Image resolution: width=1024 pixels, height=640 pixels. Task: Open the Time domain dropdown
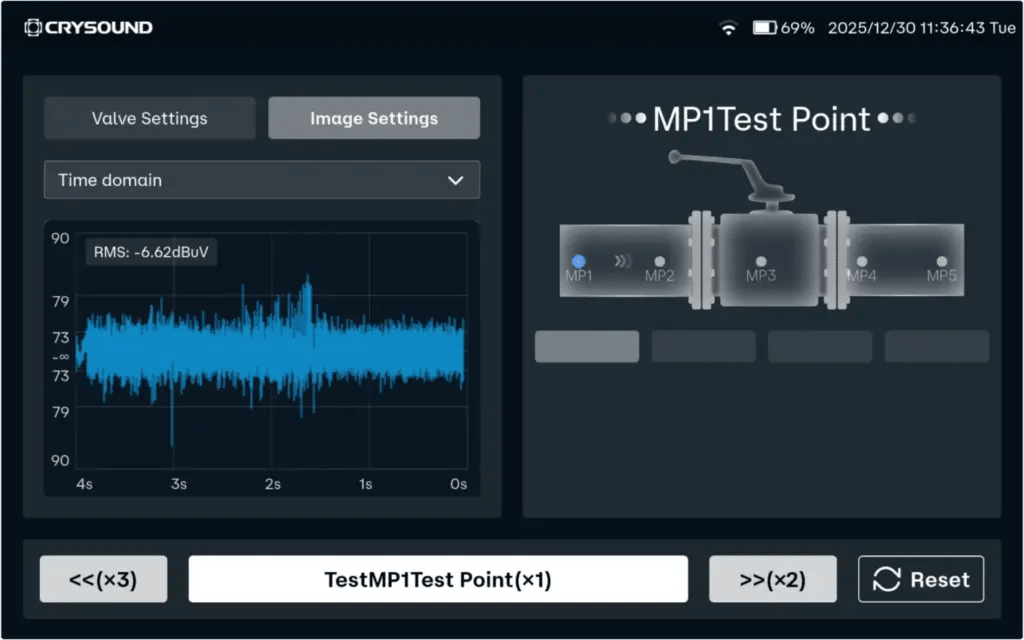(x=261, y=180)
